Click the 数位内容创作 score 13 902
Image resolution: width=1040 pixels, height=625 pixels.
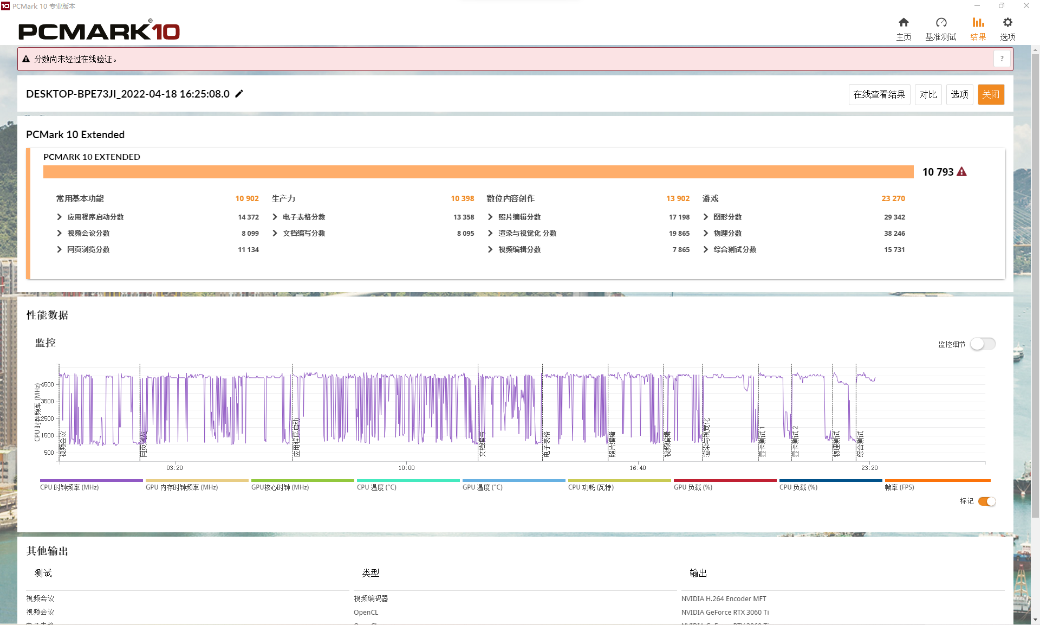pos(678,198)
